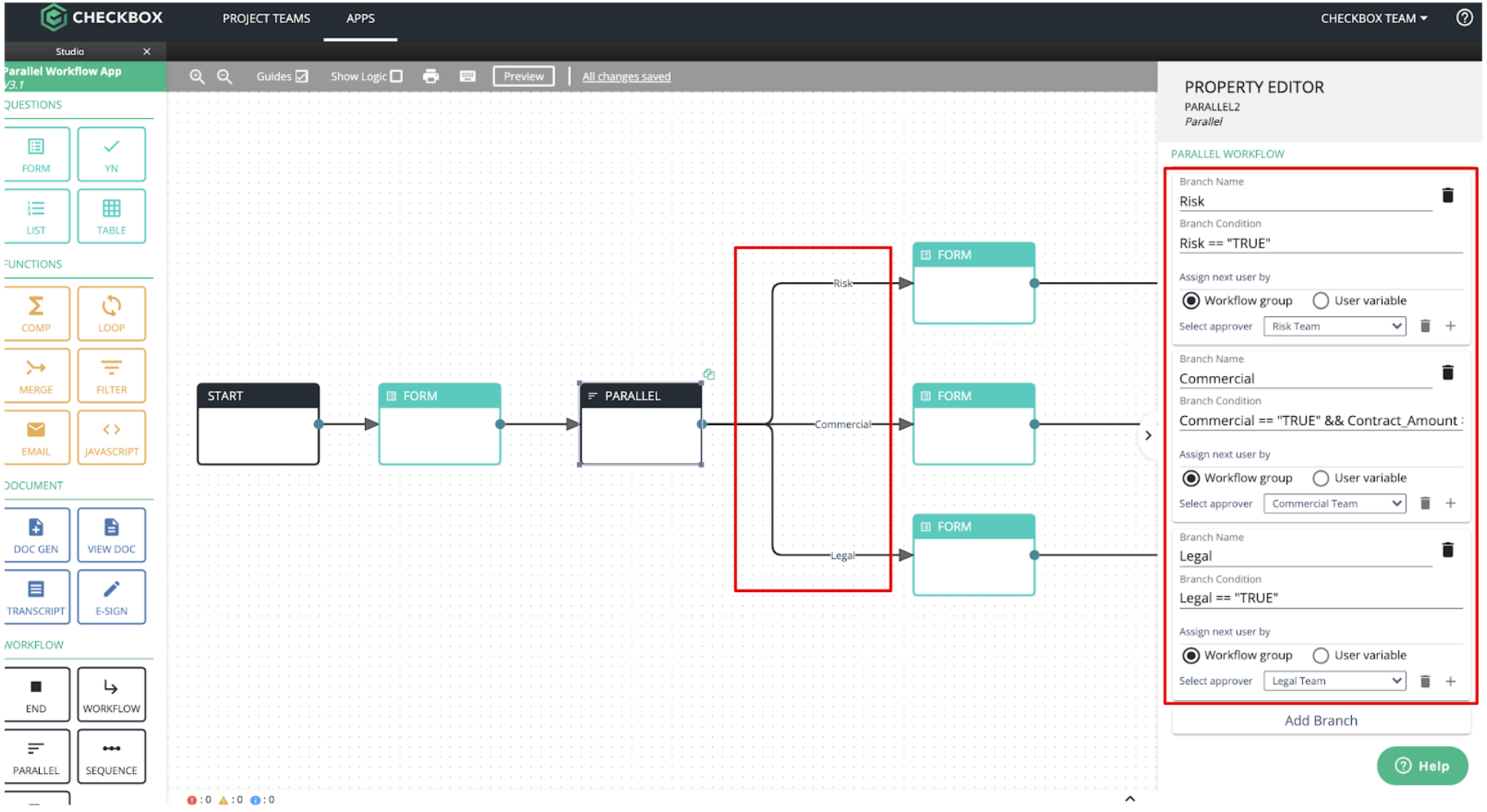Select the COMP function tool
Screen dimensions: 1487x812
(36, 314)
